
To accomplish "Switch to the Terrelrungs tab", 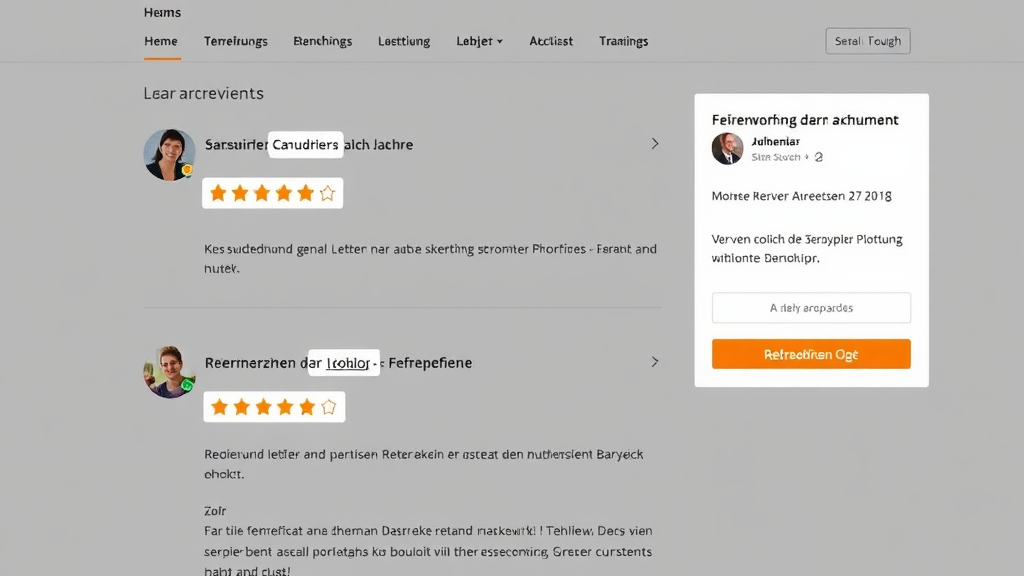I will (236, 41).
